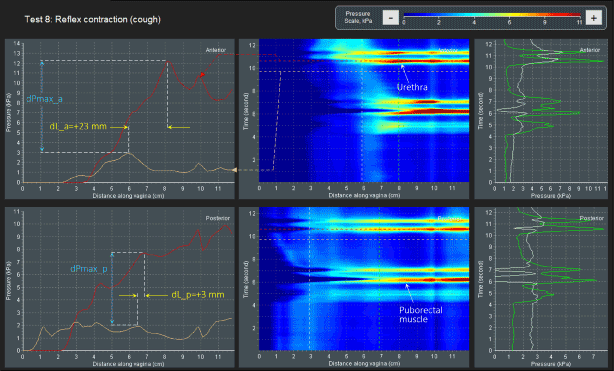
Task: Click 'Posterior' label in the pressure-distance line chart
Action: tap(218, 218)
